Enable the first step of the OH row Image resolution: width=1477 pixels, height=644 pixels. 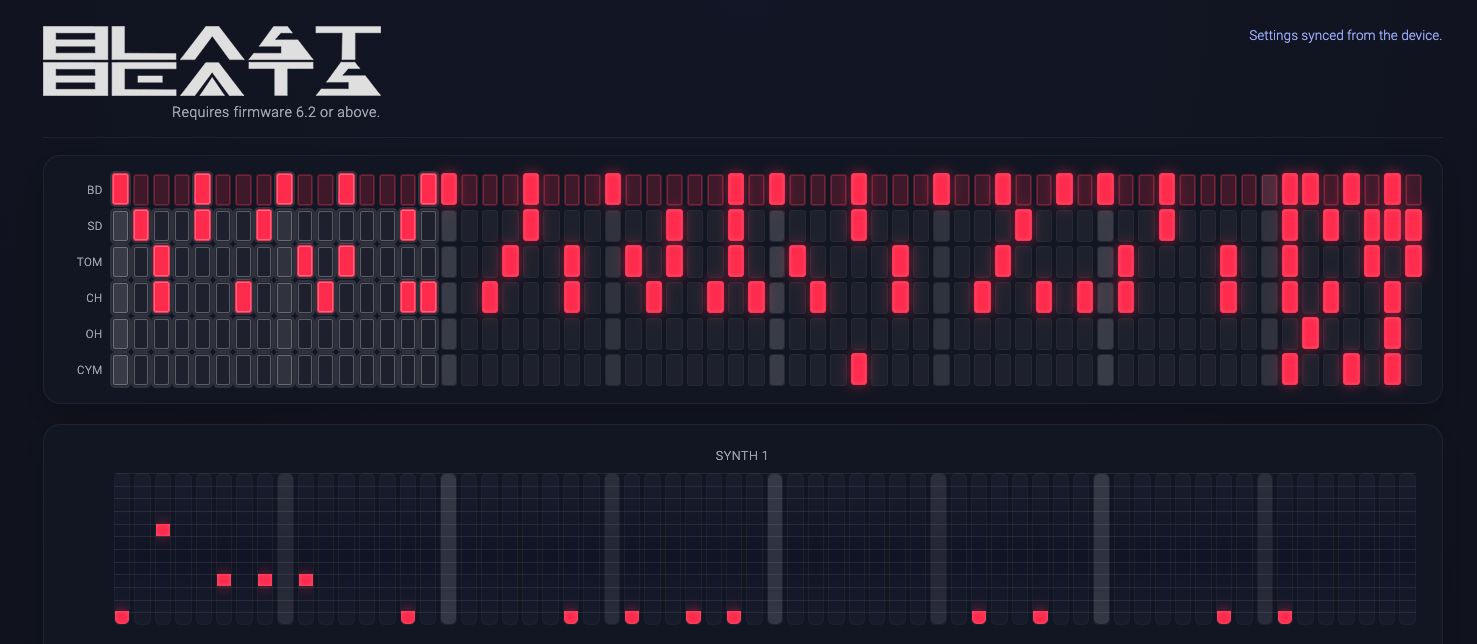click(121, 333)
